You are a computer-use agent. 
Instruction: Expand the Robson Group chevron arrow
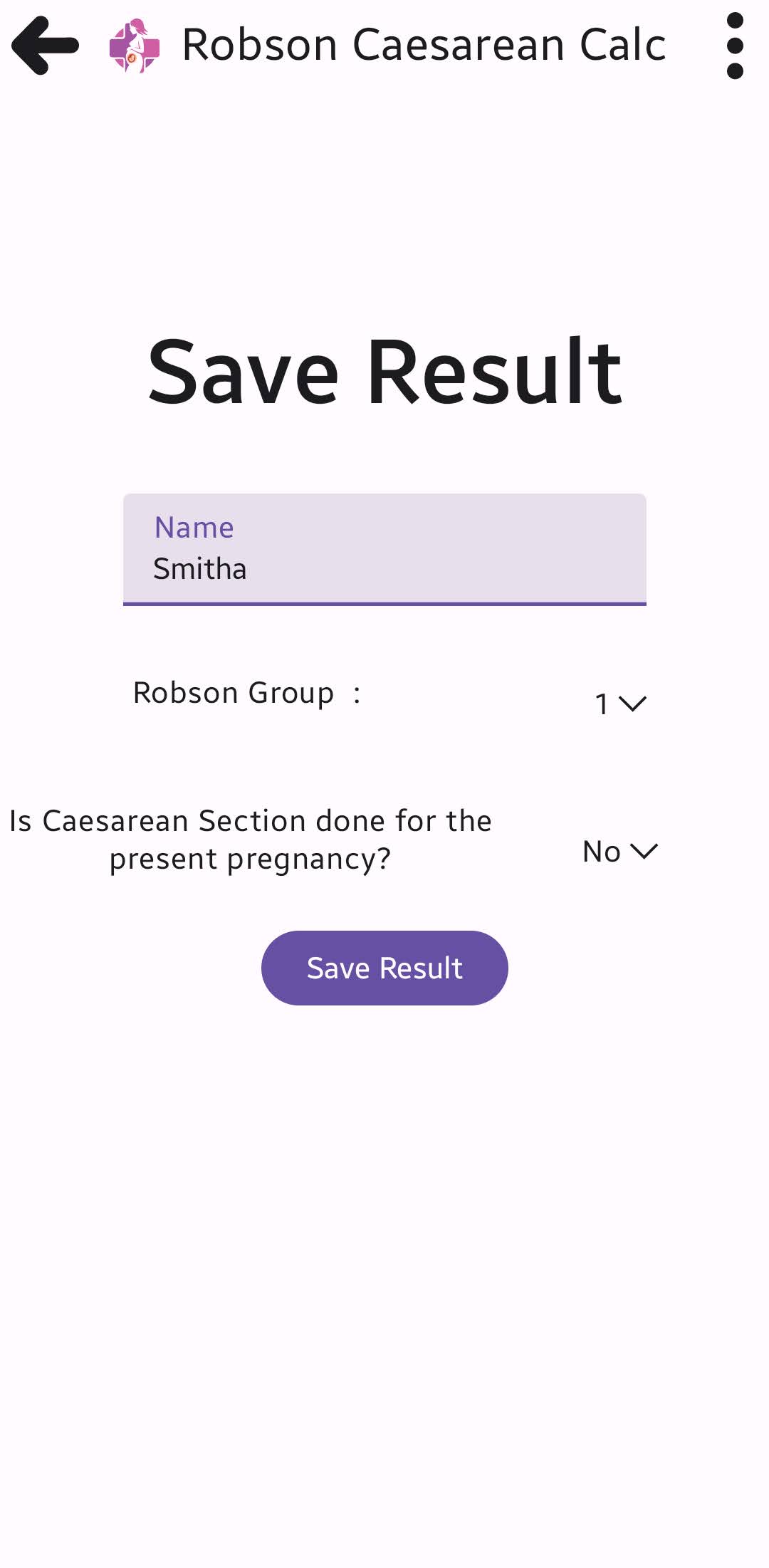tap(632, 704)
